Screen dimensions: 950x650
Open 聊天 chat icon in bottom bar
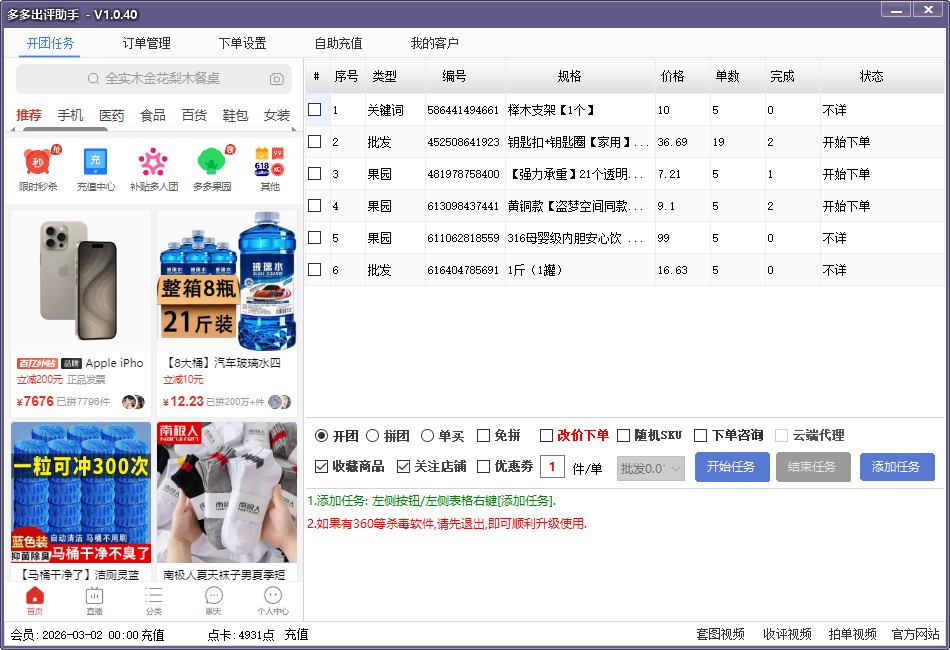coord(213,597)
